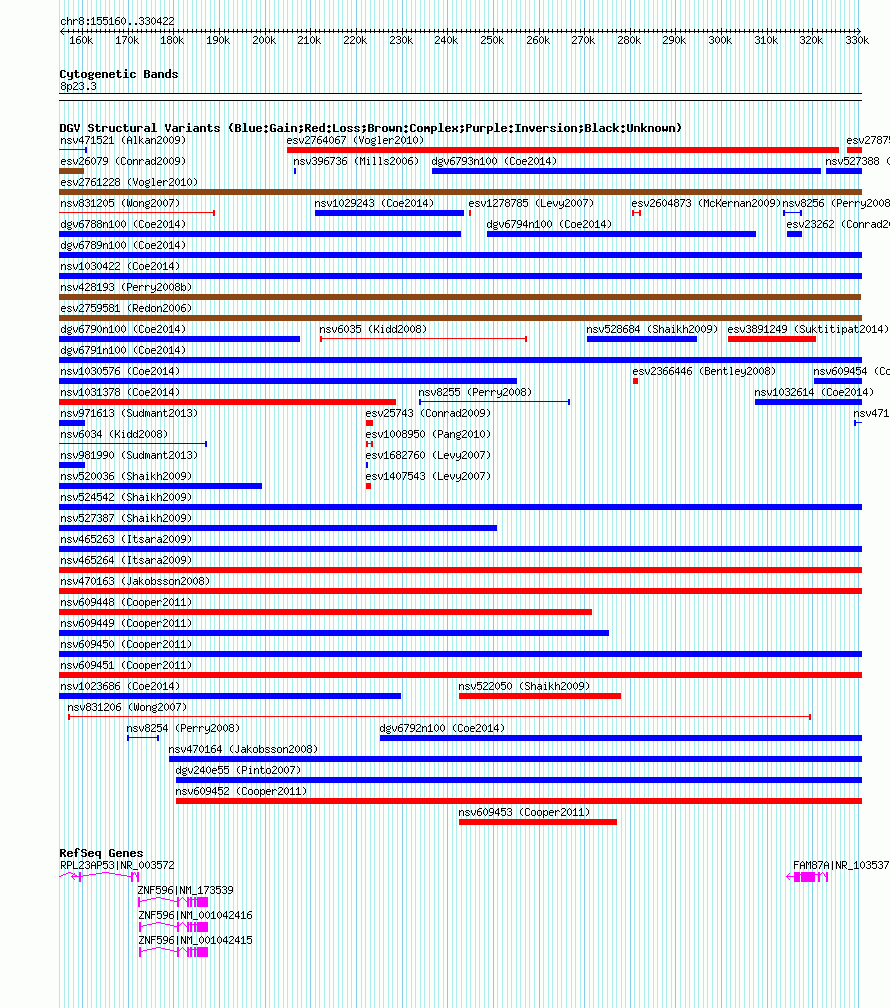
Task: Open esv1278785 (Levy2007) variant label
Action: coord(531,203)
